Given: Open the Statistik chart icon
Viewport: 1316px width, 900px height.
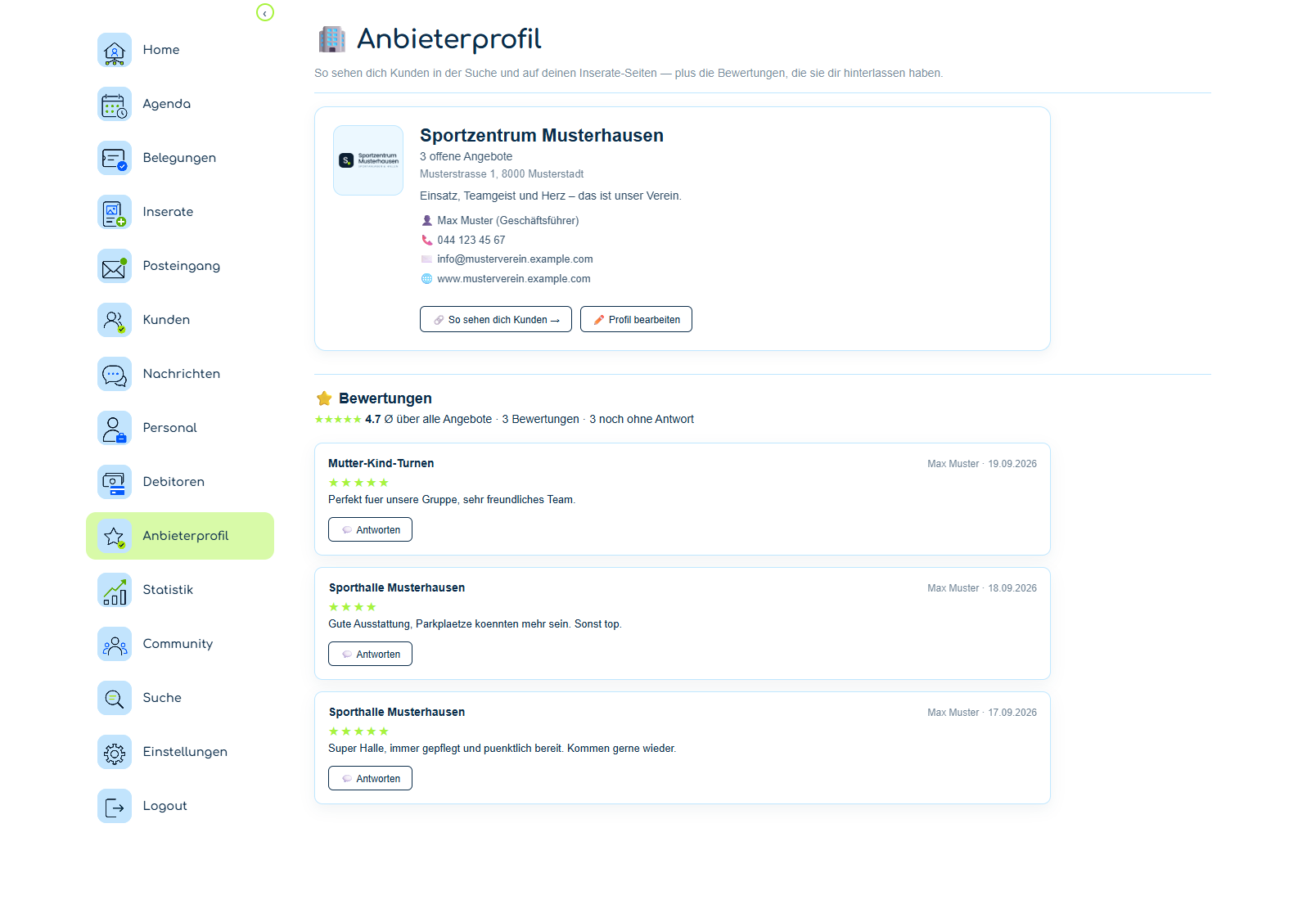Looking at the screenshot, I should 115,590.
